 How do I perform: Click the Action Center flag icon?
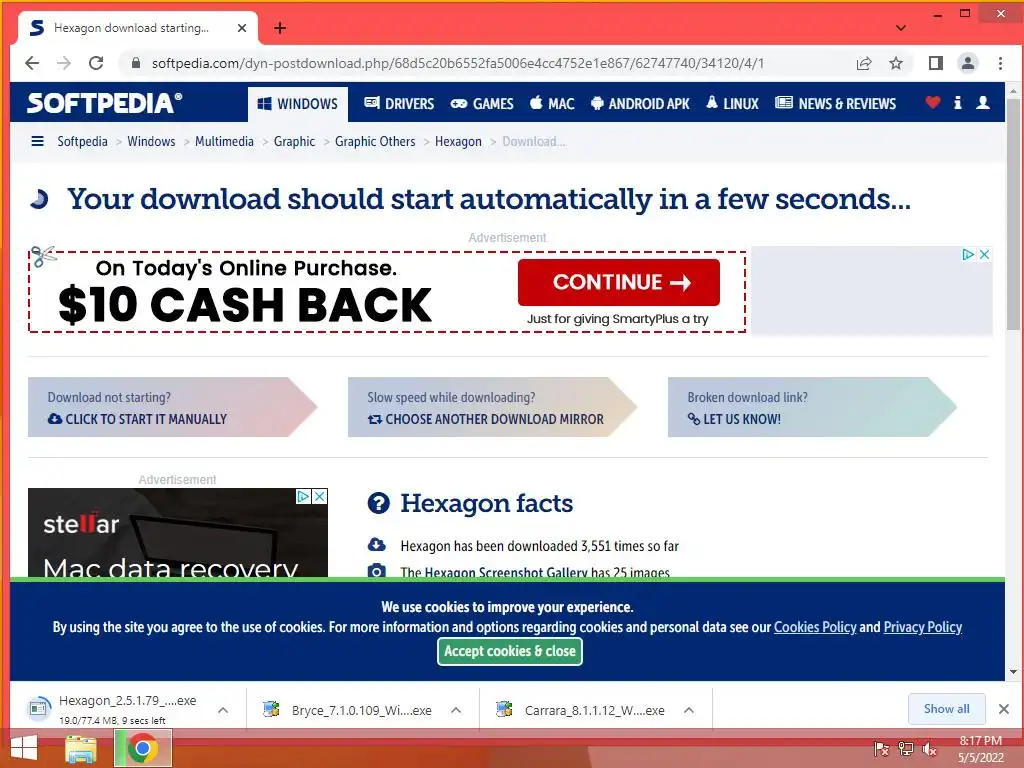881,749
